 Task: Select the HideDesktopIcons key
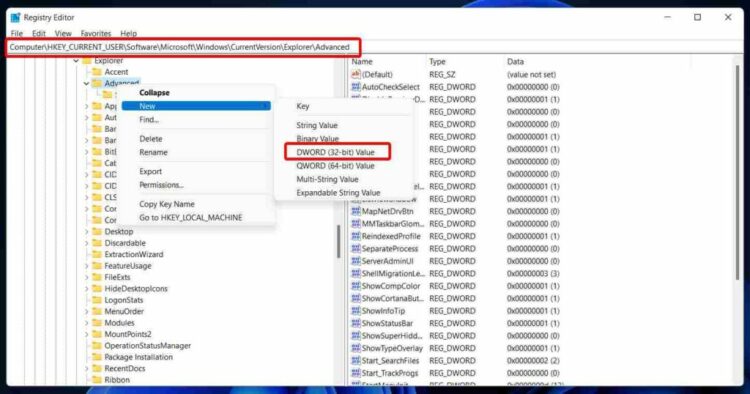tap(136, 289)
